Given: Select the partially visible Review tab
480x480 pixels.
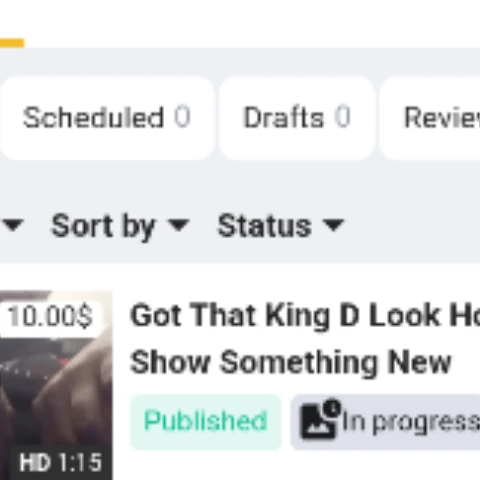Looking at the screenshot, I should tap(430, 118).
